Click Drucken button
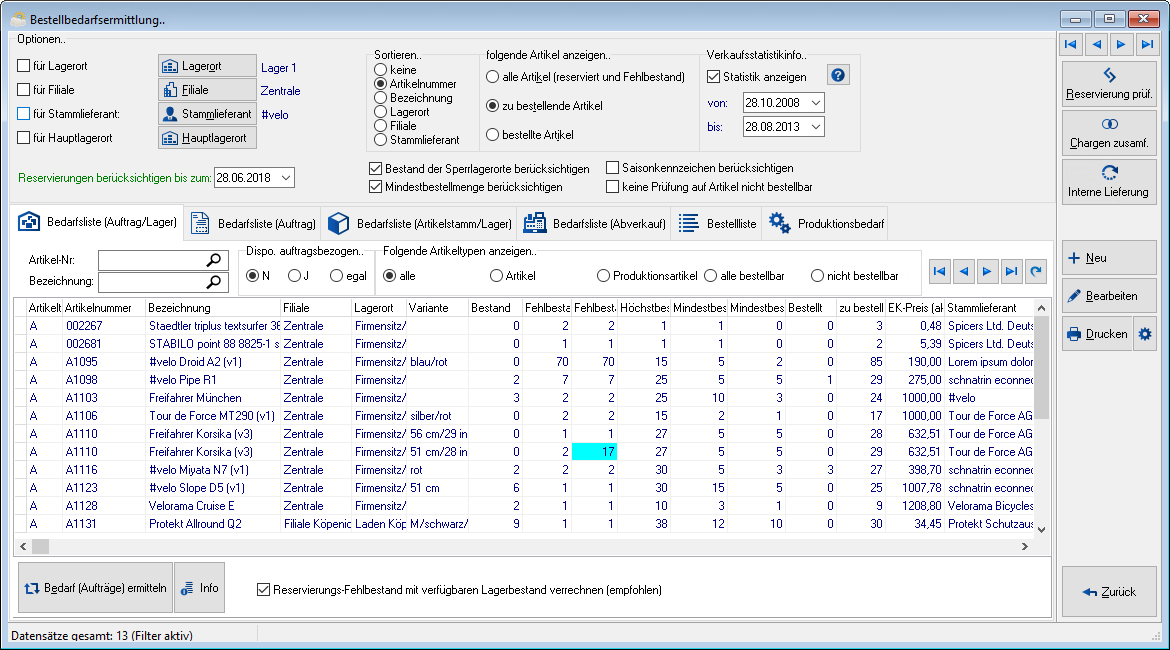1170x650 pixels. pos(1097,334)
